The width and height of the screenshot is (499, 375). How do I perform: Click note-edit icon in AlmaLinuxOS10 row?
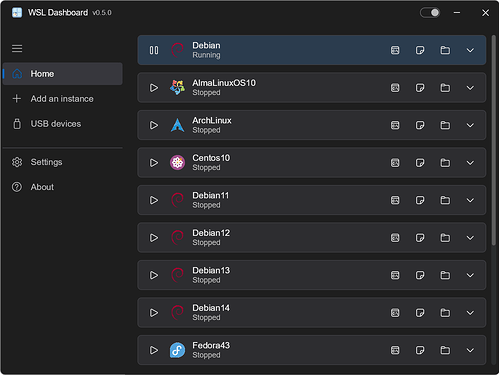[x=420, y=88]
